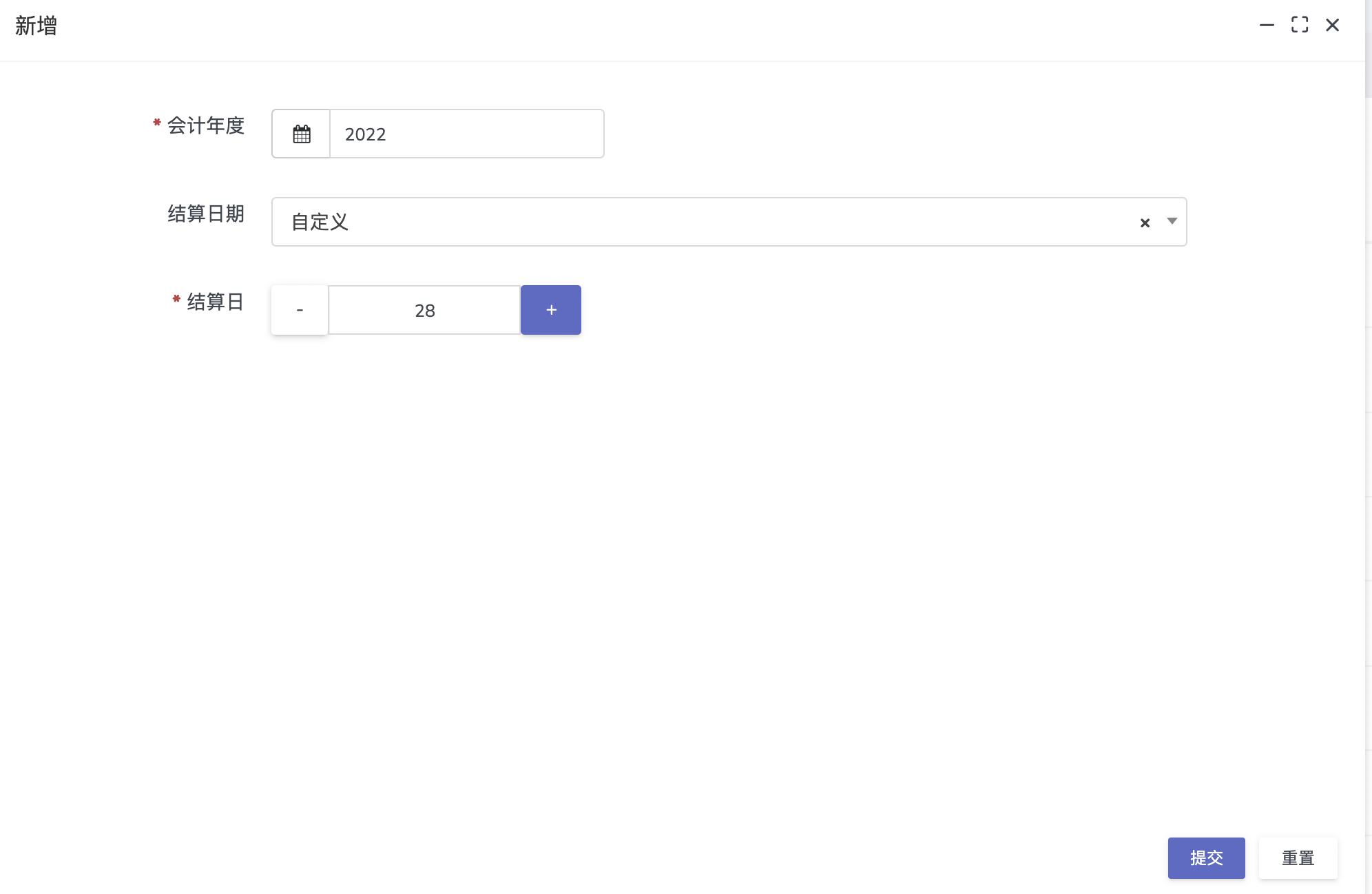1372x894 pixels.
Task: Clear the 自定义 selection with the x icon
Action: click(x=1145, y=222)
